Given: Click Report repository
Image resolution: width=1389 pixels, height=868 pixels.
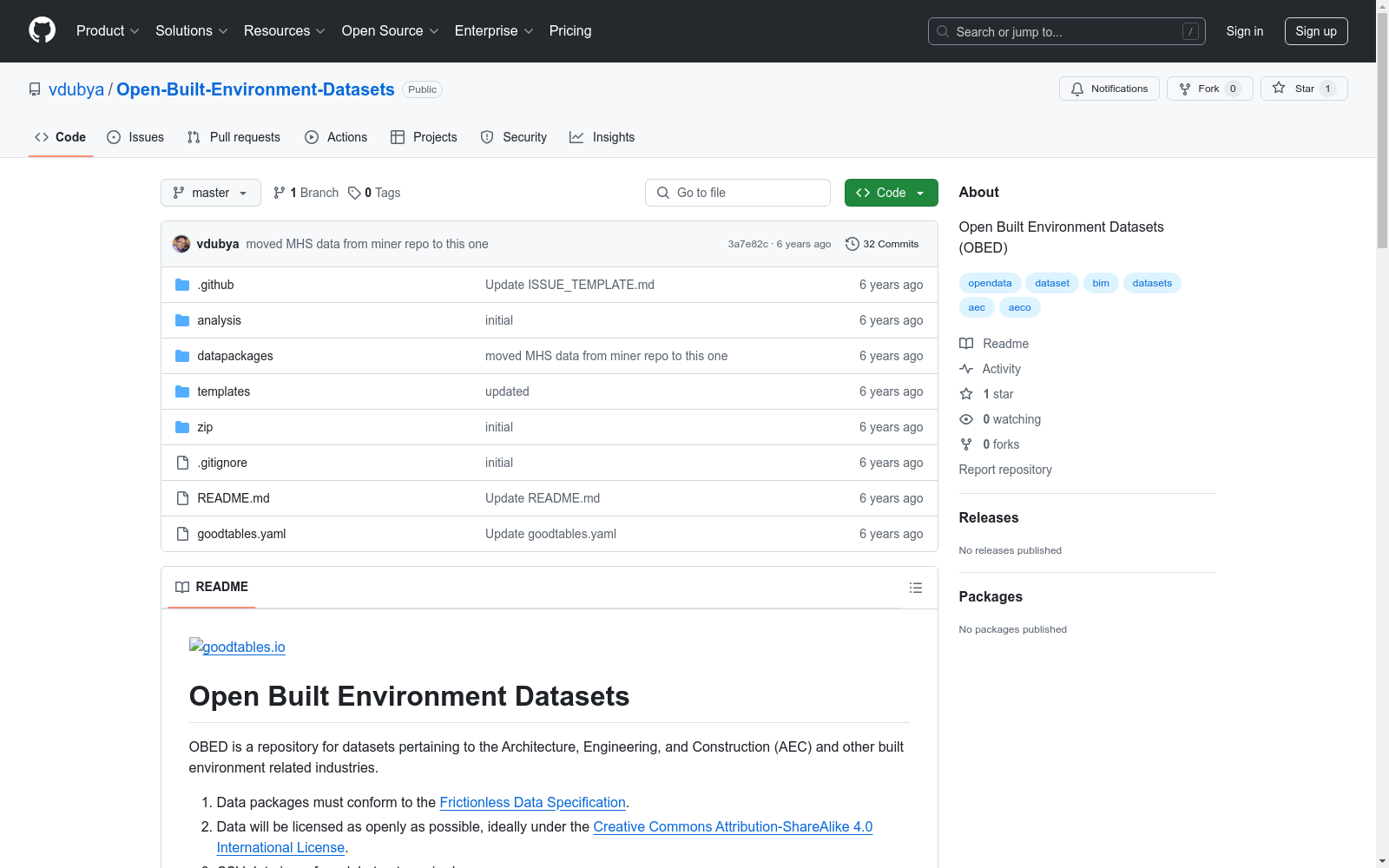Looking at the screenshot, I should tap(1005, 470).
